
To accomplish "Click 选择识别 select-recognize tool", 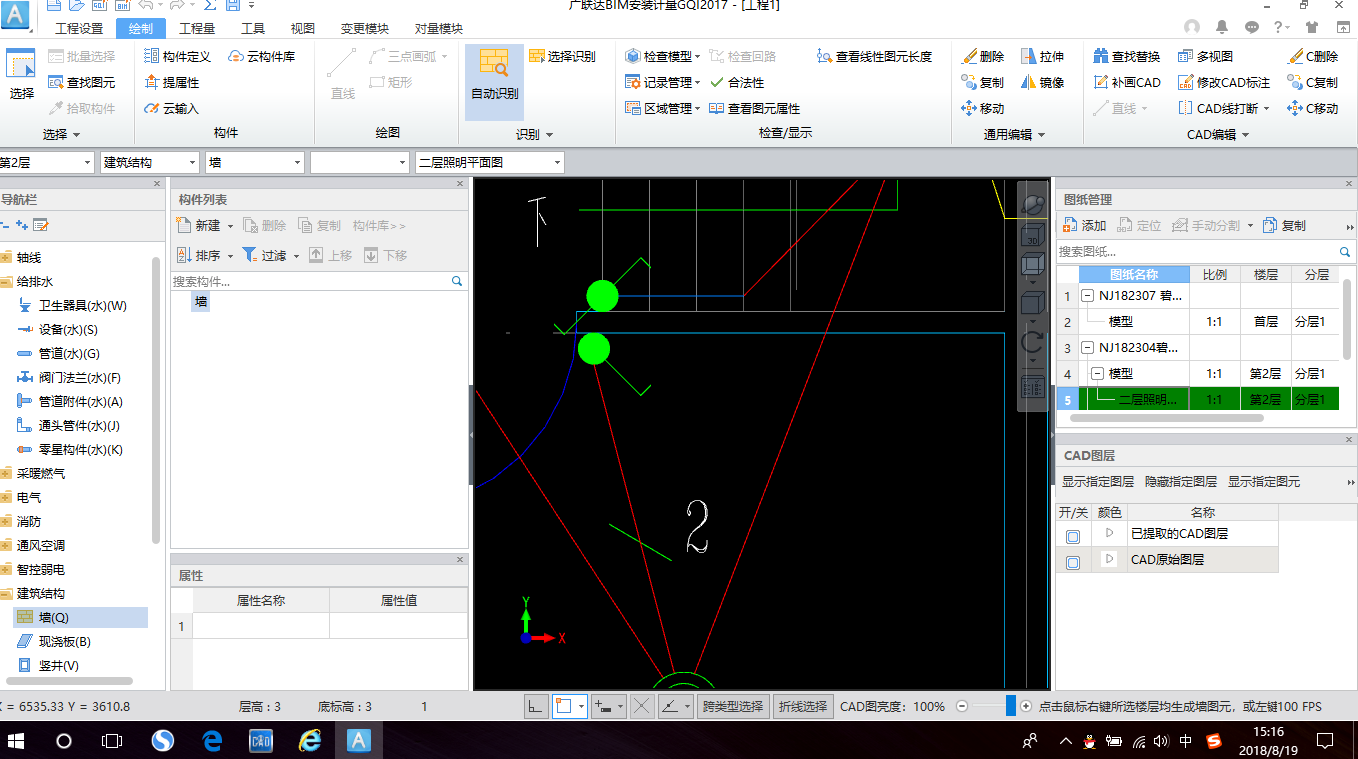I will coord(562,56).
